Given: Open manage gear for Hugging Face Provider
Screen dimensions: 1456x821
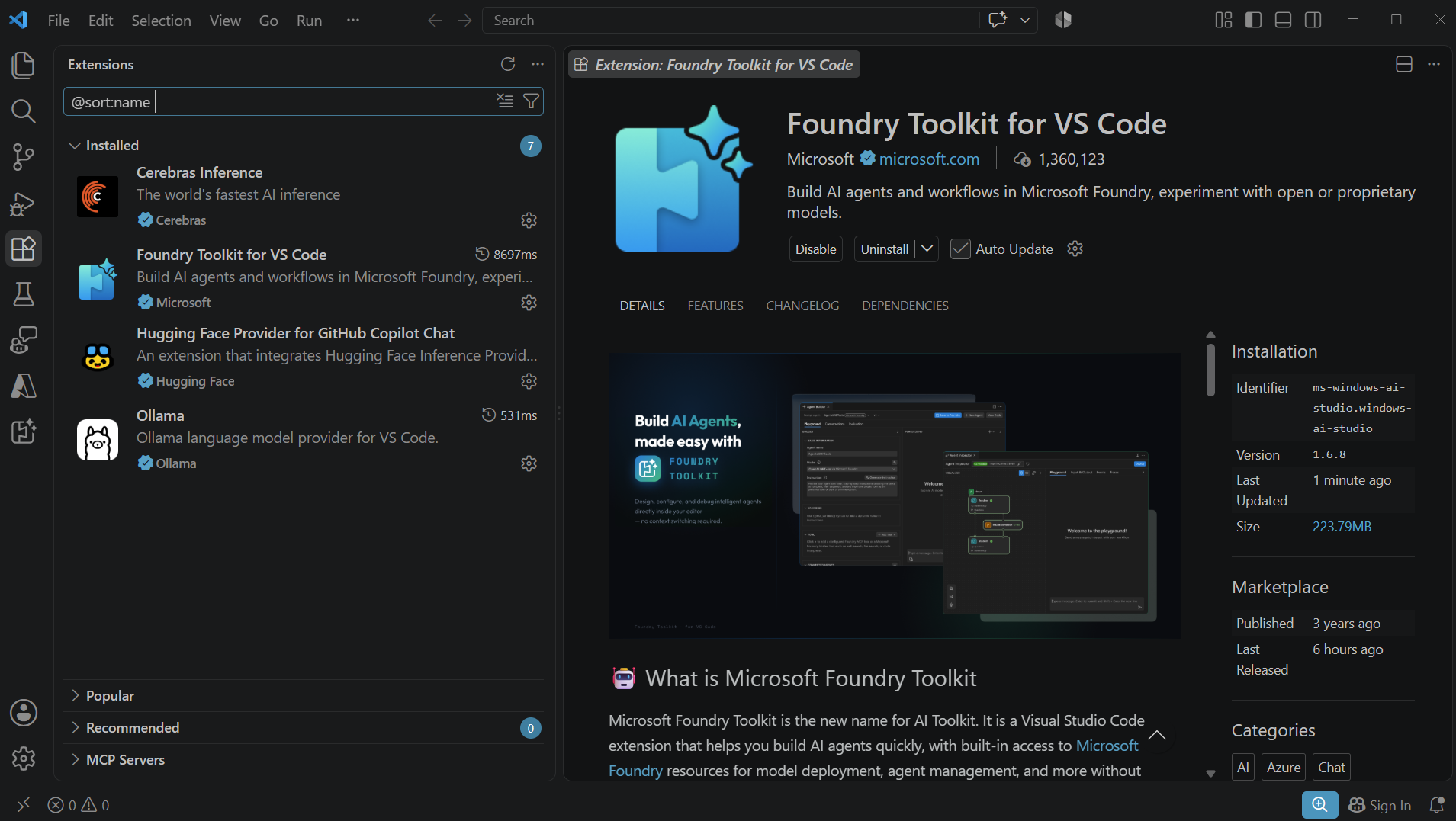Looking at the screenshot, I should click(529, 381).
